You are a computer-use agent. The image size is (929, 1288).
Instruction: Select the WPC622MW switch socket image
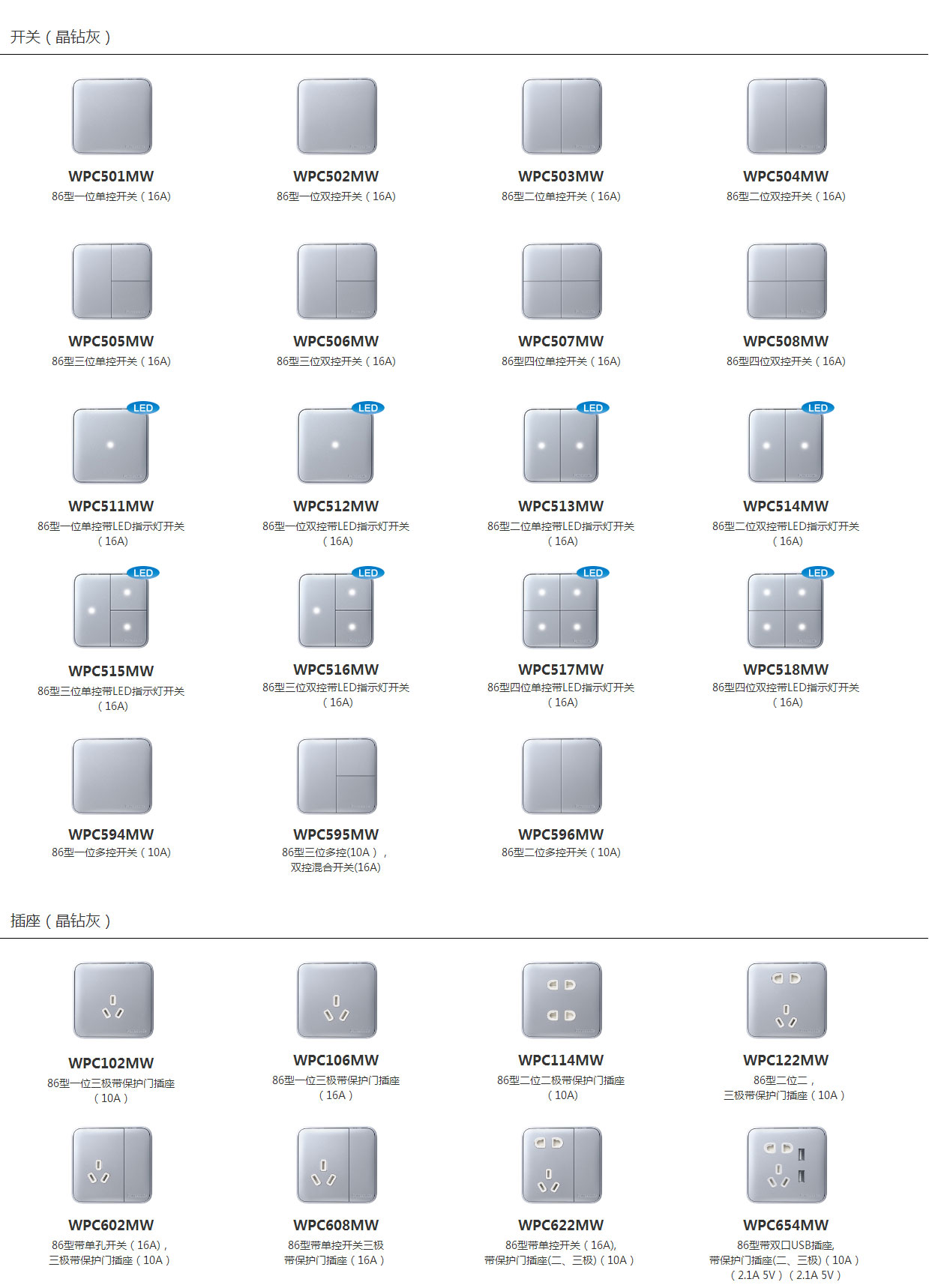(x=562, y=1165)
